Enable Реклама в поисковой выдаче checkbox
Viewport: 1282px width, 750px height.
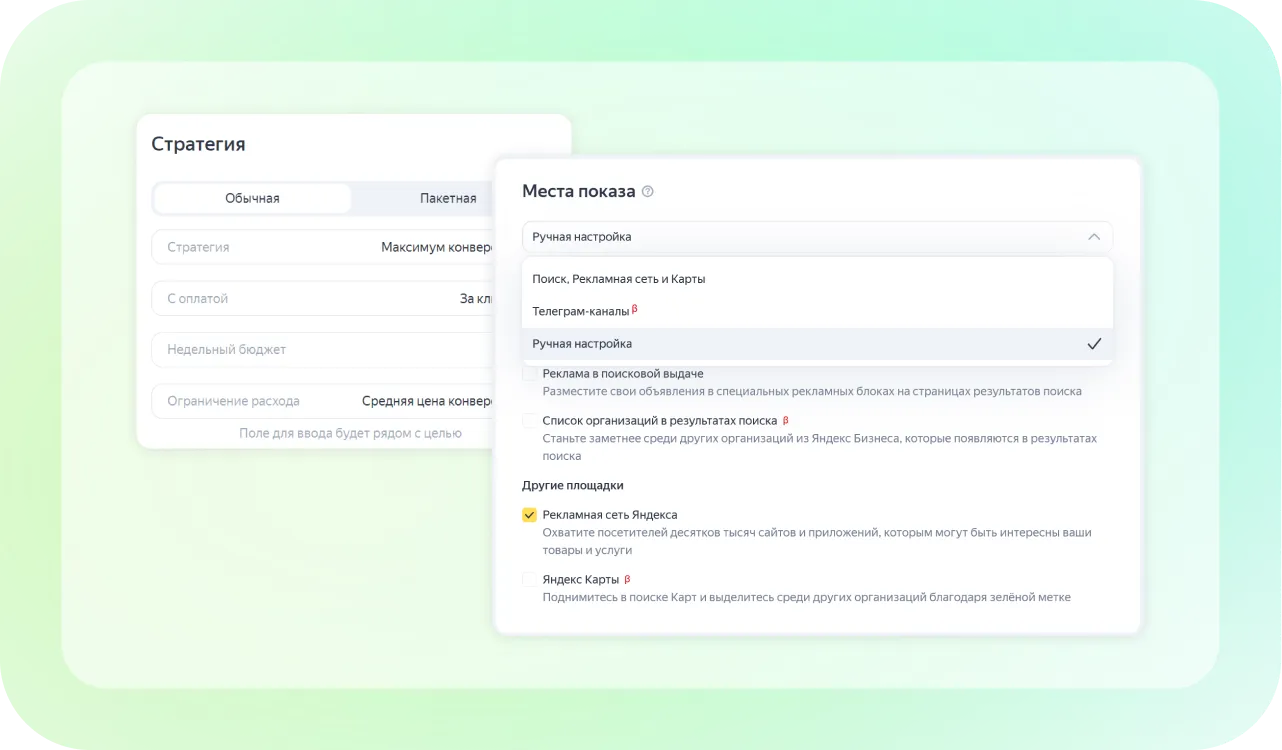click(530, 374)
